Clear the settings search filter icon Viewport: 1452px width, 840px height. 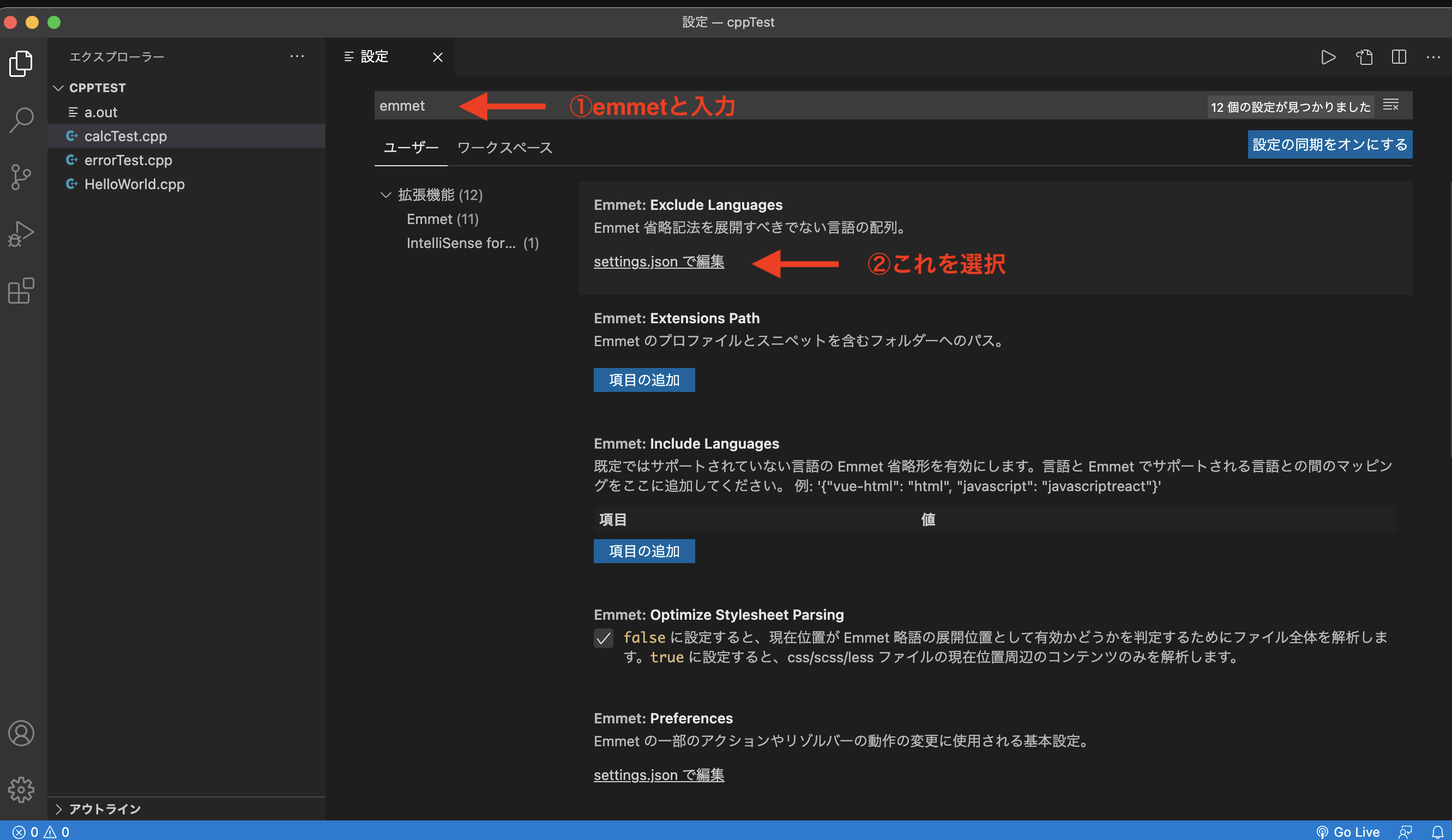1391,105
